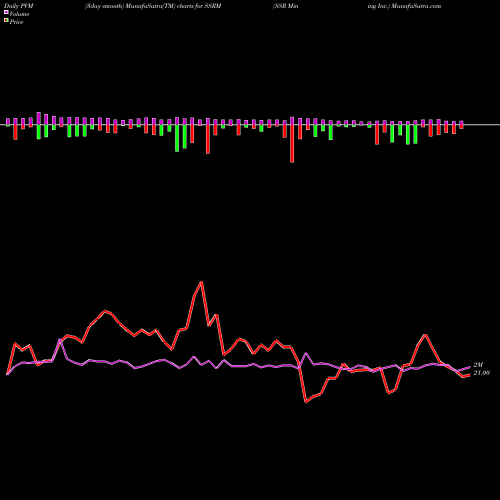
Task: Click the '(3day smooth) MunafaSutra(TM) charts for SSRM' text
Action: (x=153, y=6)
